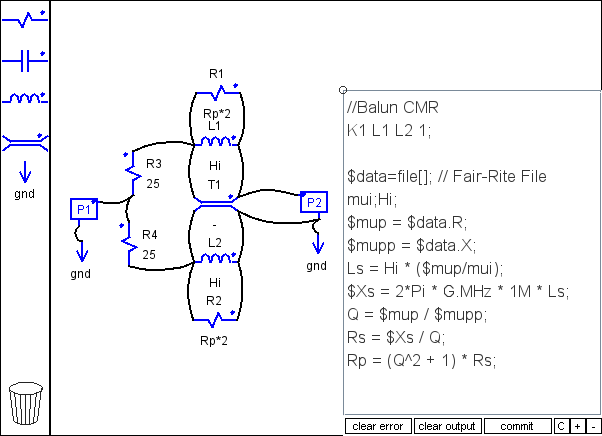Viewport: 602px width, 436px height.
Task: Select port P1 box
Action: tap(84, 209)
